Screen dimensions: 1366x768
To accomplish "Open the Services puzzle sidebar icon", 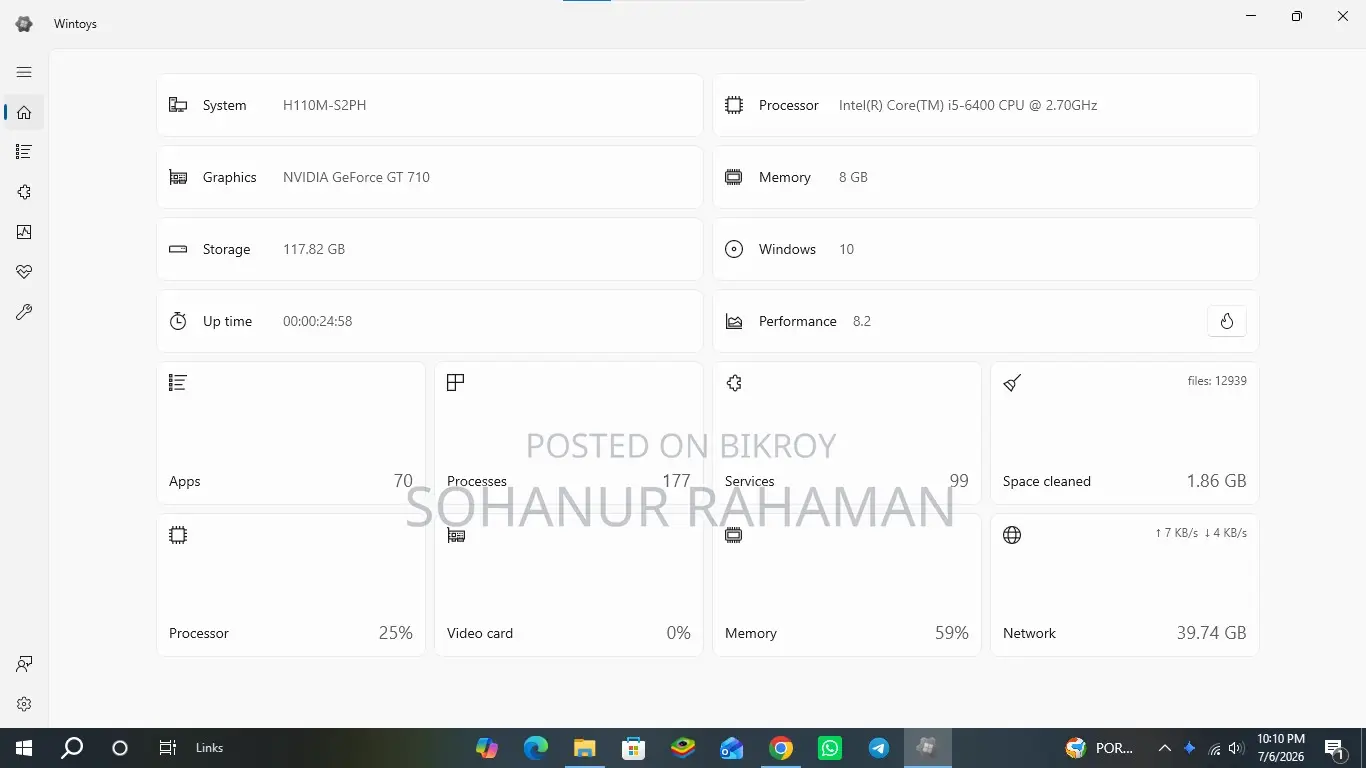I will point(24,192).
